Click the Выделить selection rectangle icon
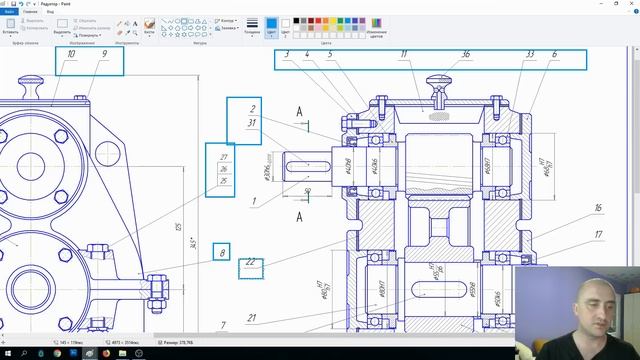The image size is (640, 360). coord(62,23)
